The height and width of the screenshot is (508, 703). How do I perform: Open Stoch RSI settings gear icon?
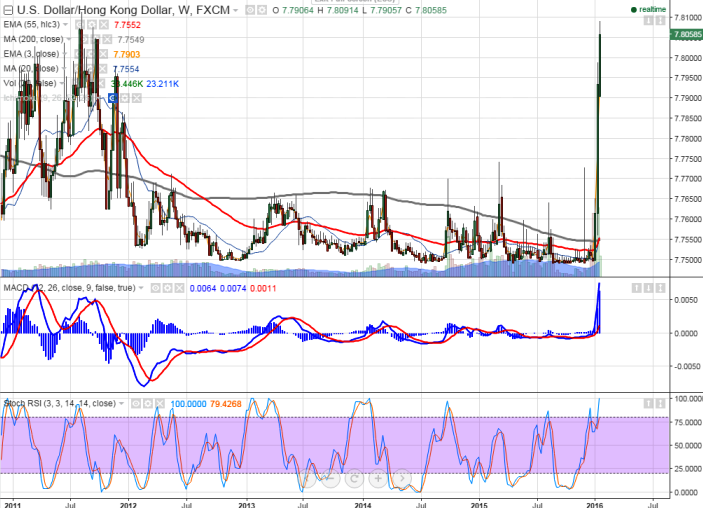click(148, 404)
